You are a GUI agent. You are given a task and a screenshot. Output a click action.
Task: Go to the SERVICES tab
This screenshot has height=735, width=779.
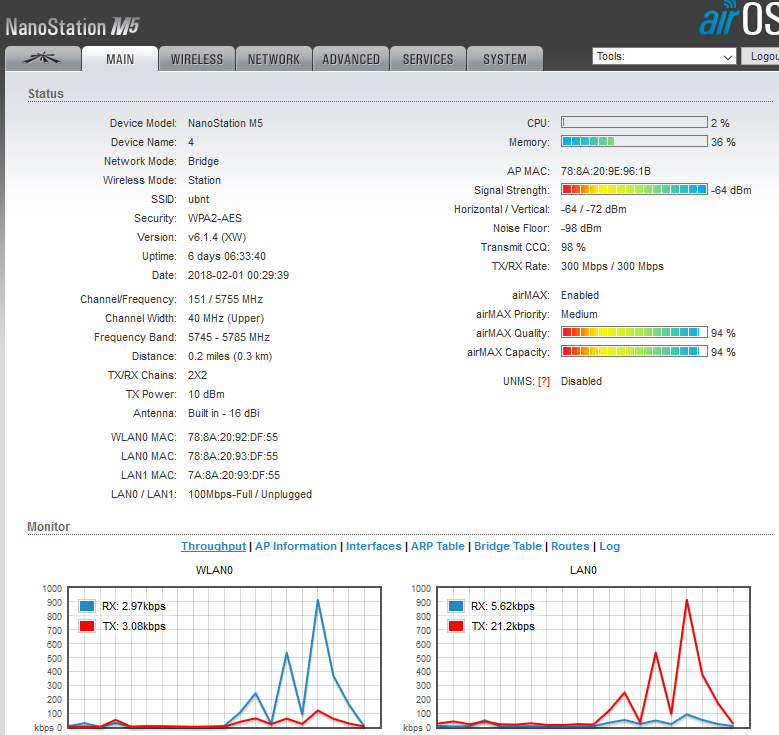click(428, 59)
